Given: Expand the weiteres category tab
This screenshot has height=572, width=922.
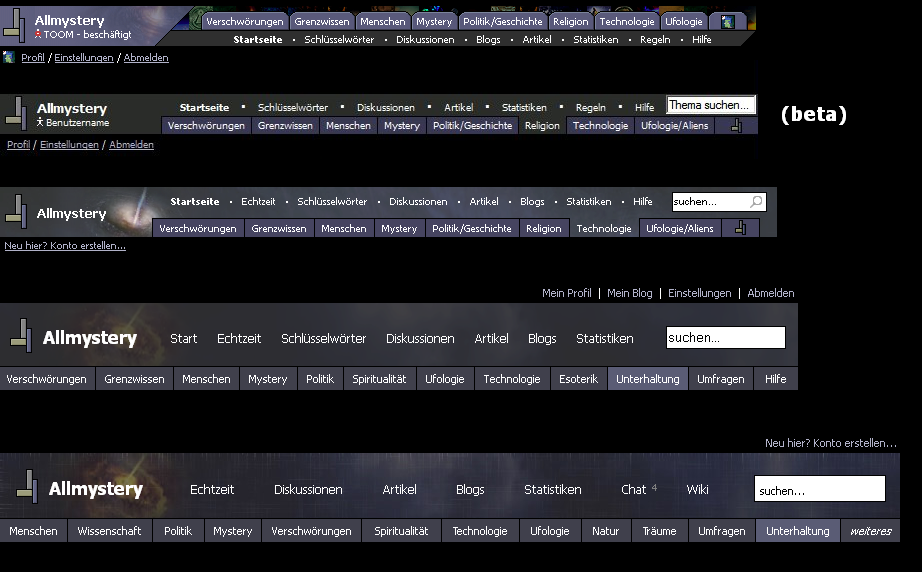Looking at the screenshot, I should pos(870,531).
